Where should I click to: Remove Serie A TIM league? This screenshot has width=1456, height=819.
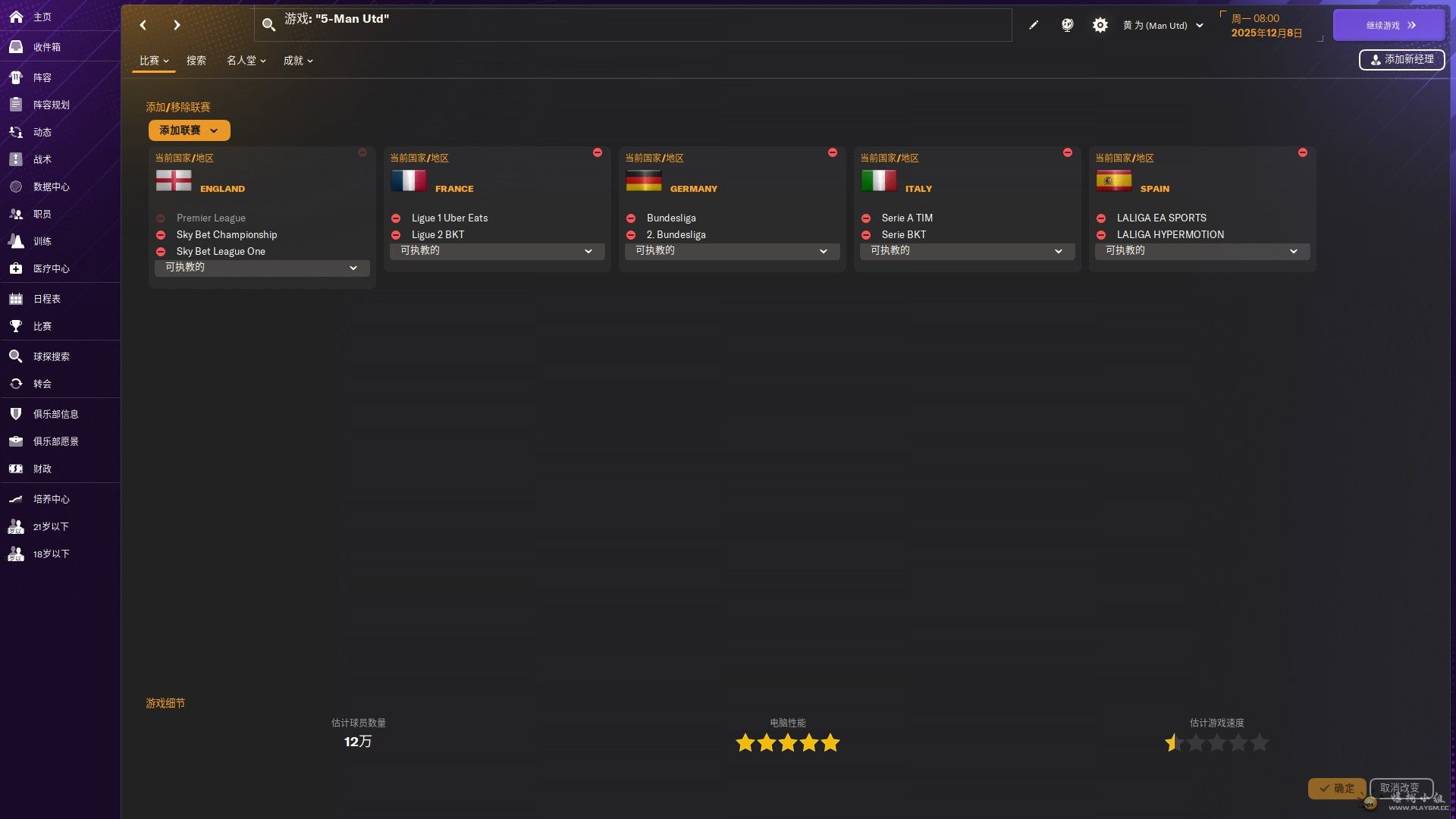click(866, 218)
